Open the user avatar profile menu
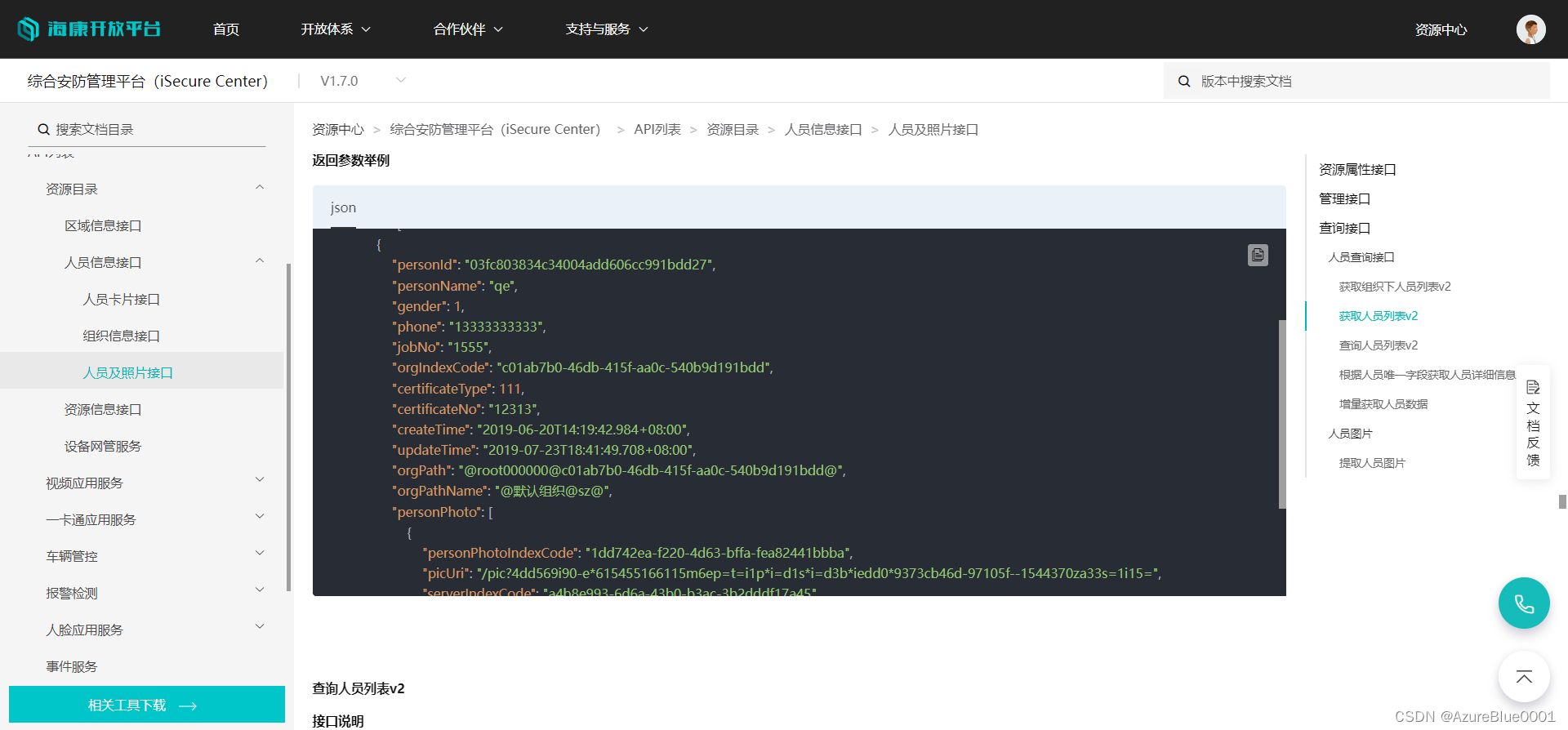1568x730 pixels. [1530, 29]
